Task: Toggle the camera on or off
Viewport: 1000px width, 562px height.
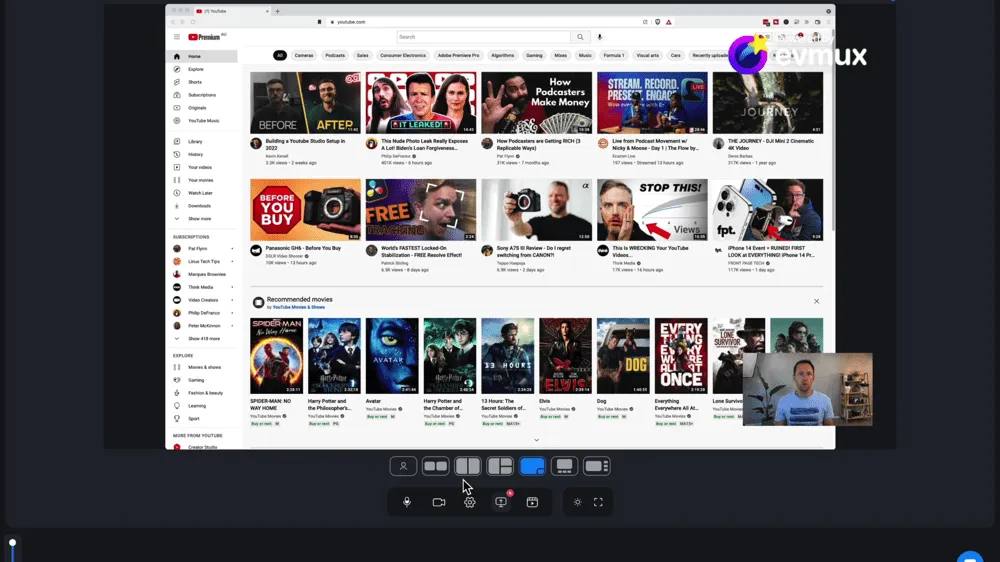Action: 438,502
